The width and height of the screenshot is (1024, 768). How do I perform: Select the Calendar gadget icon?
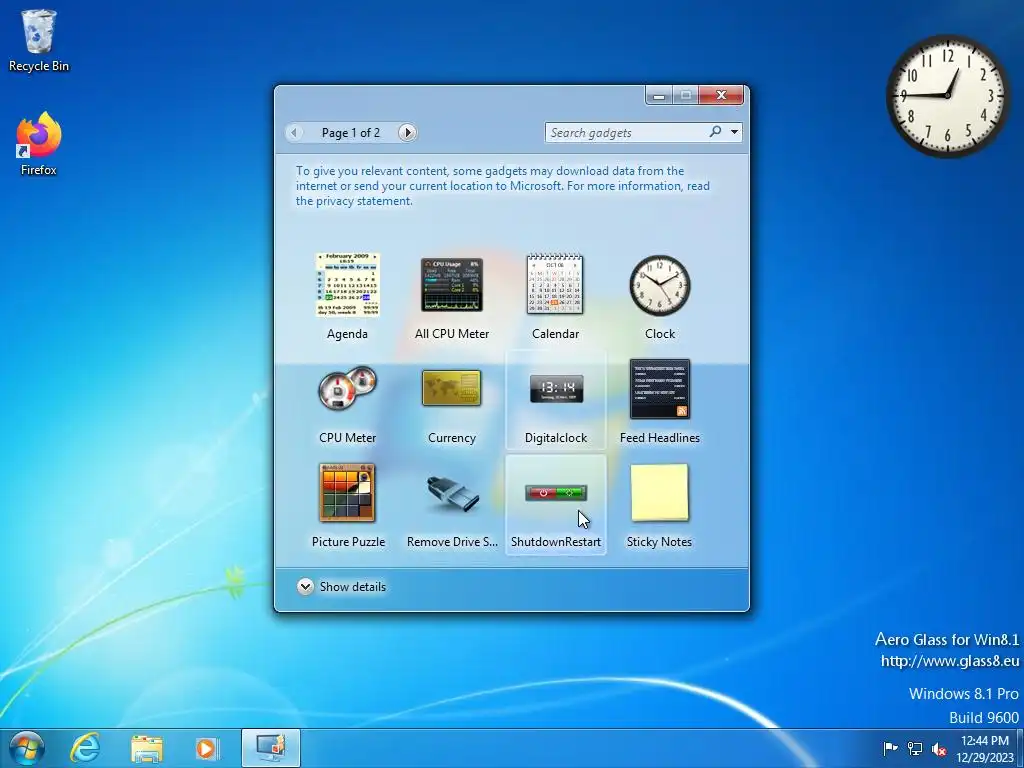click(x=555, y=284)
